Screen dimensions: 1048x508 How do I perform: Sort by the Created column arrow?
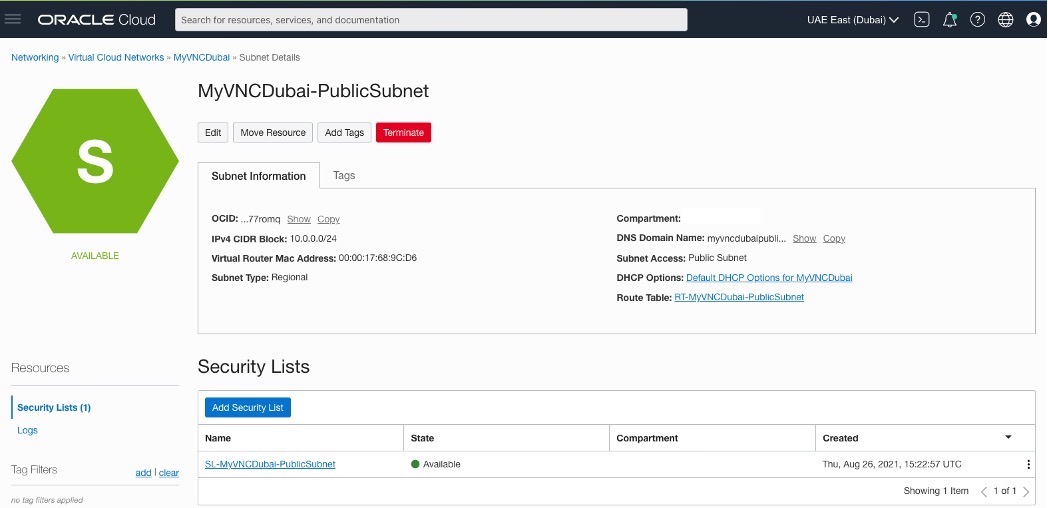pos(1008,437)
